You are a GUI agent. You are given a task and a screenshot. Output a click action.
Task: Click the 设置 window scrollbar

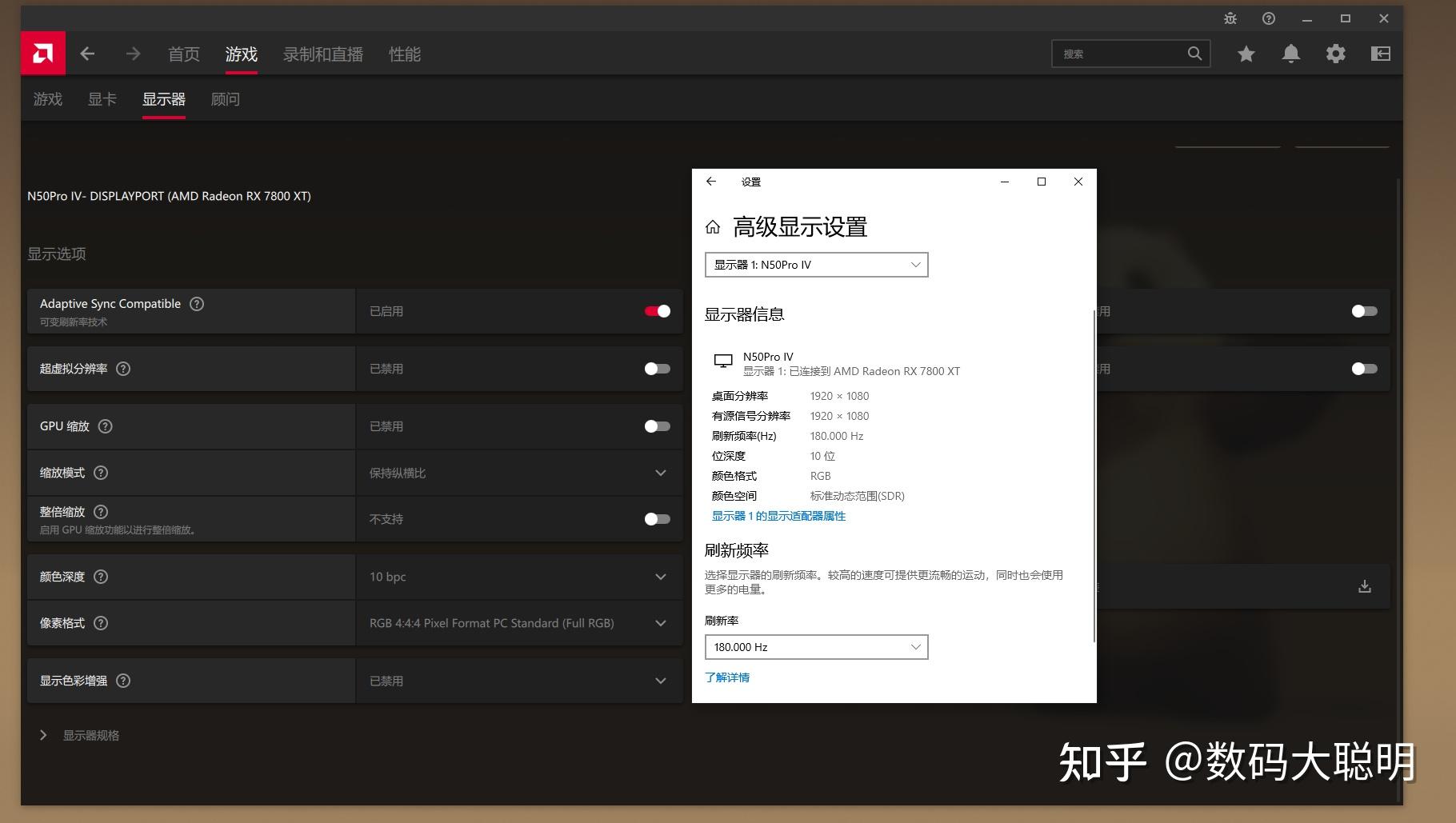[x=1094, y=476]
